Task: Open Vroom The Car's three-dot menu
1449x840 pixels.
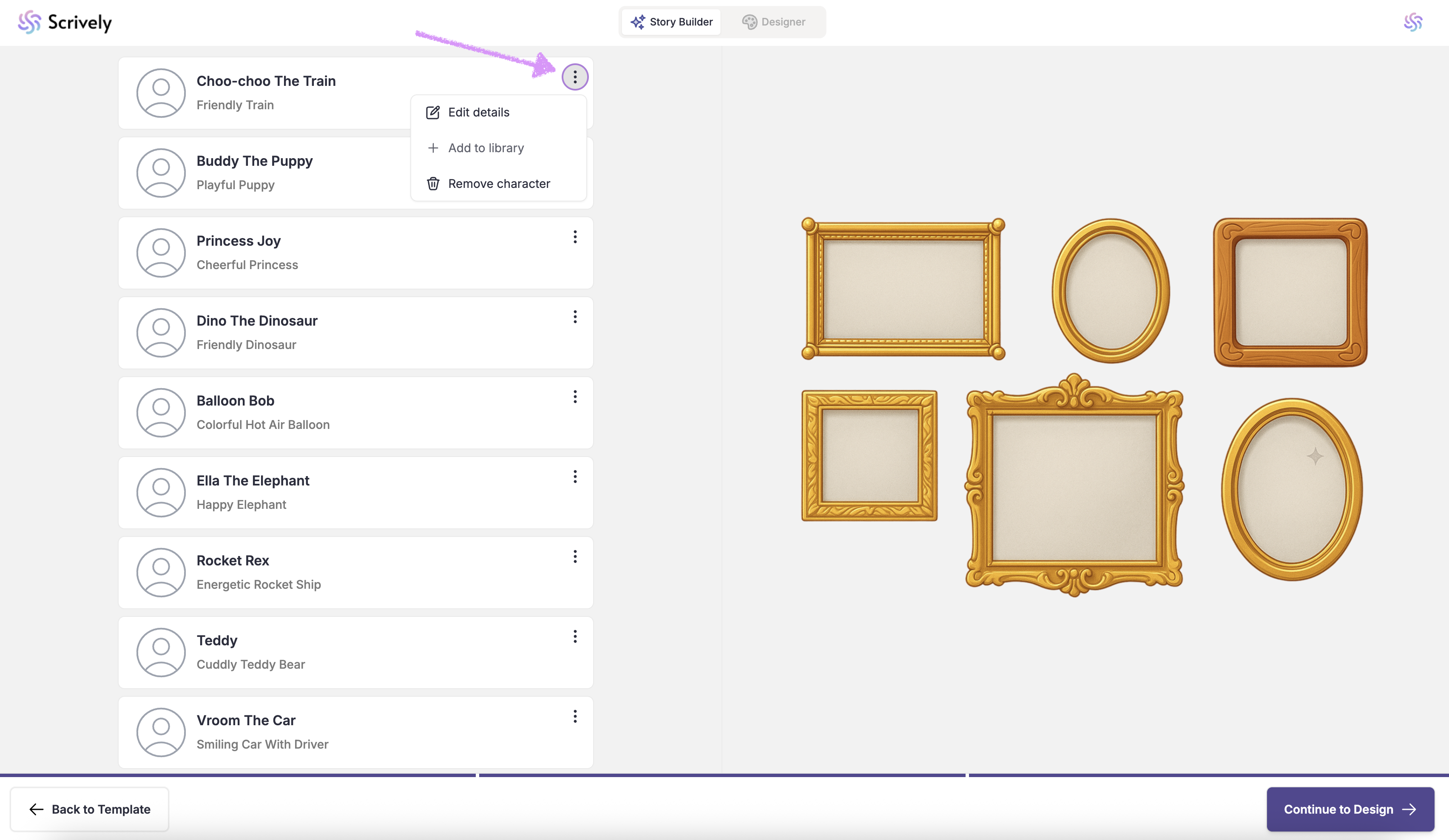Action: pos(574,716)
